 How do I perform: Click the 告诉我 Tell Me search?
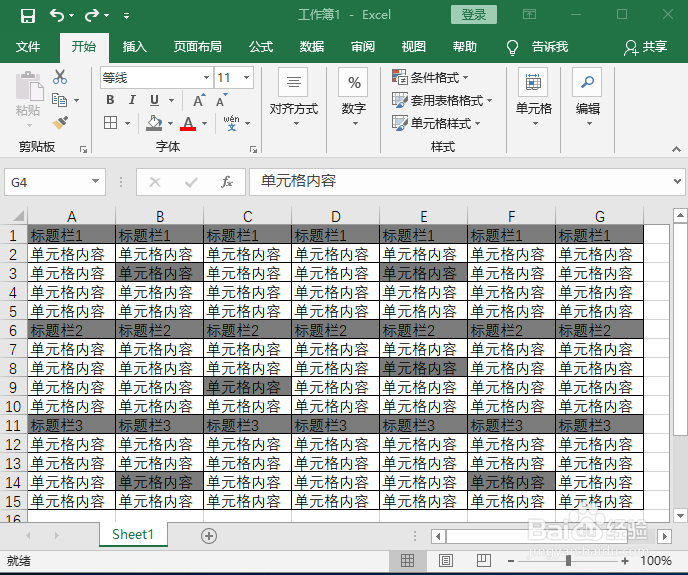click(537, 47)
